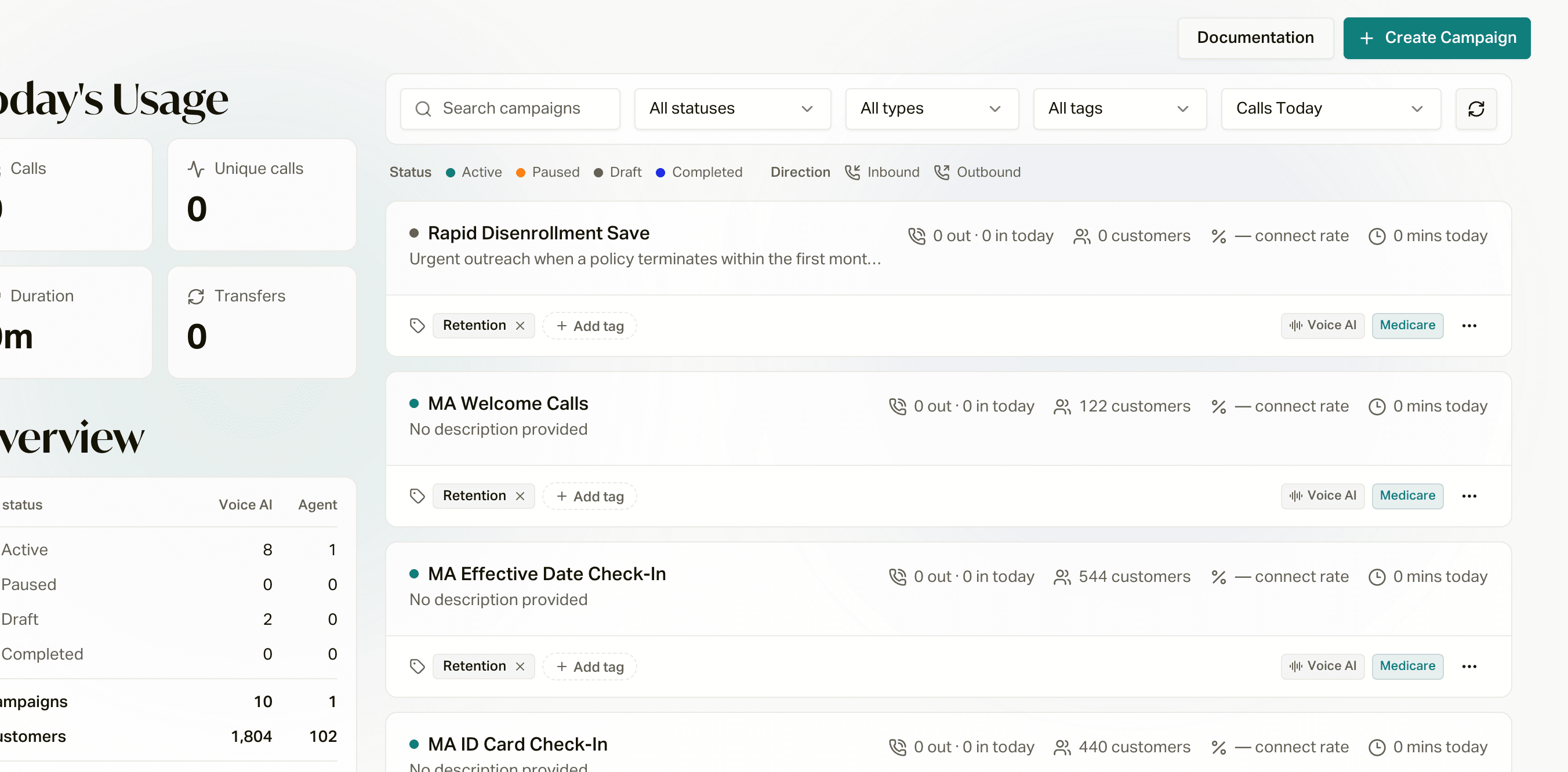Click percent icon on MA Effective Date Check-In
The image size is (1568, 772).
pyautogui.click(x=1218, y=577)
